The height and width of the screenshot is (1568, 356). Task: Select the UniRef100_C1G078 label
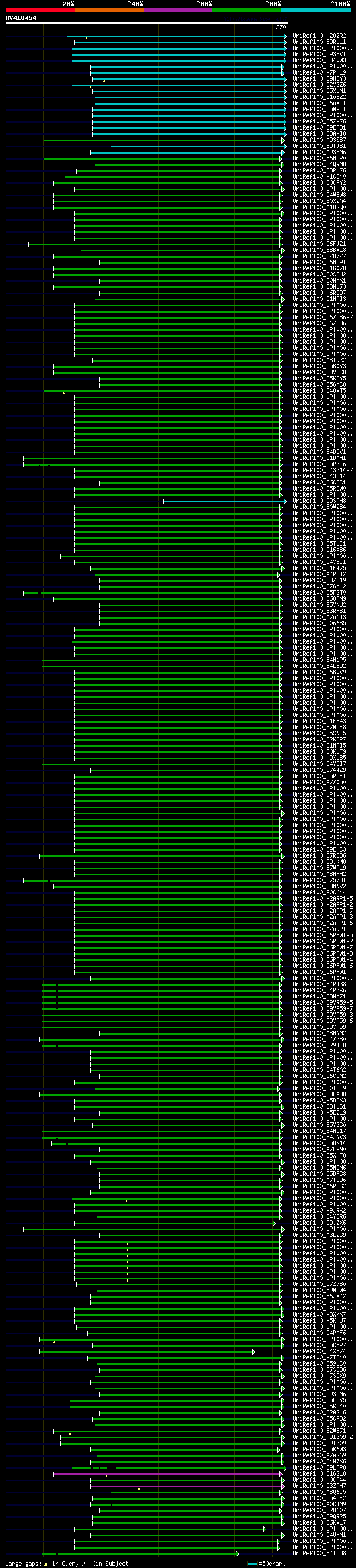coord(319,269)
